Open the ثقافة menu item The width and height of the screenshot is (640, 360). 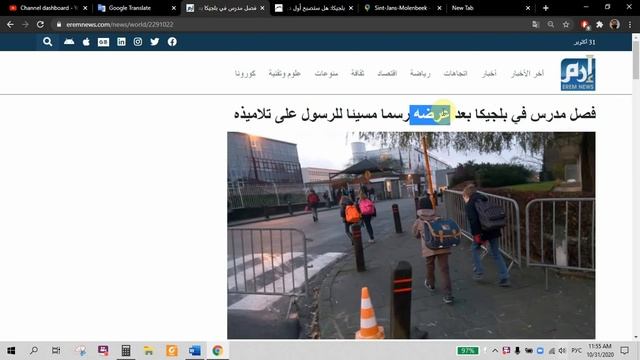358,73
